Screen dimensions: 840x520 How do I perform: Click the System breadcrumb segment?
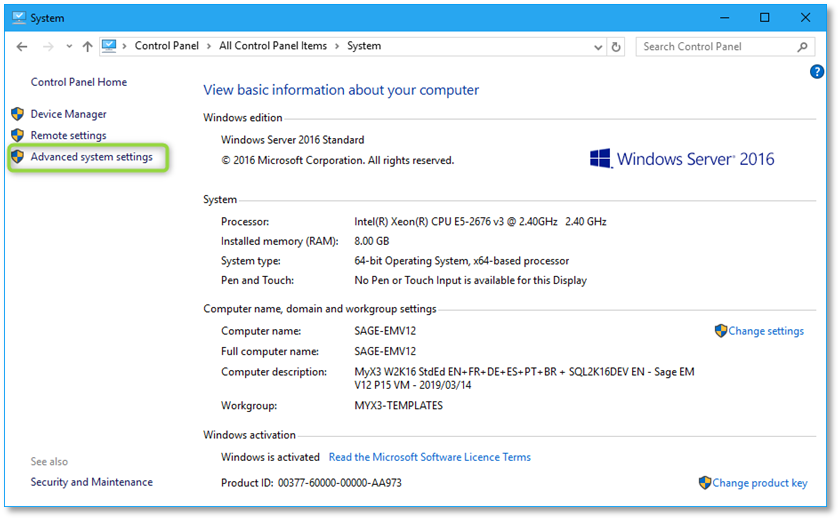(x=364, y=46)
